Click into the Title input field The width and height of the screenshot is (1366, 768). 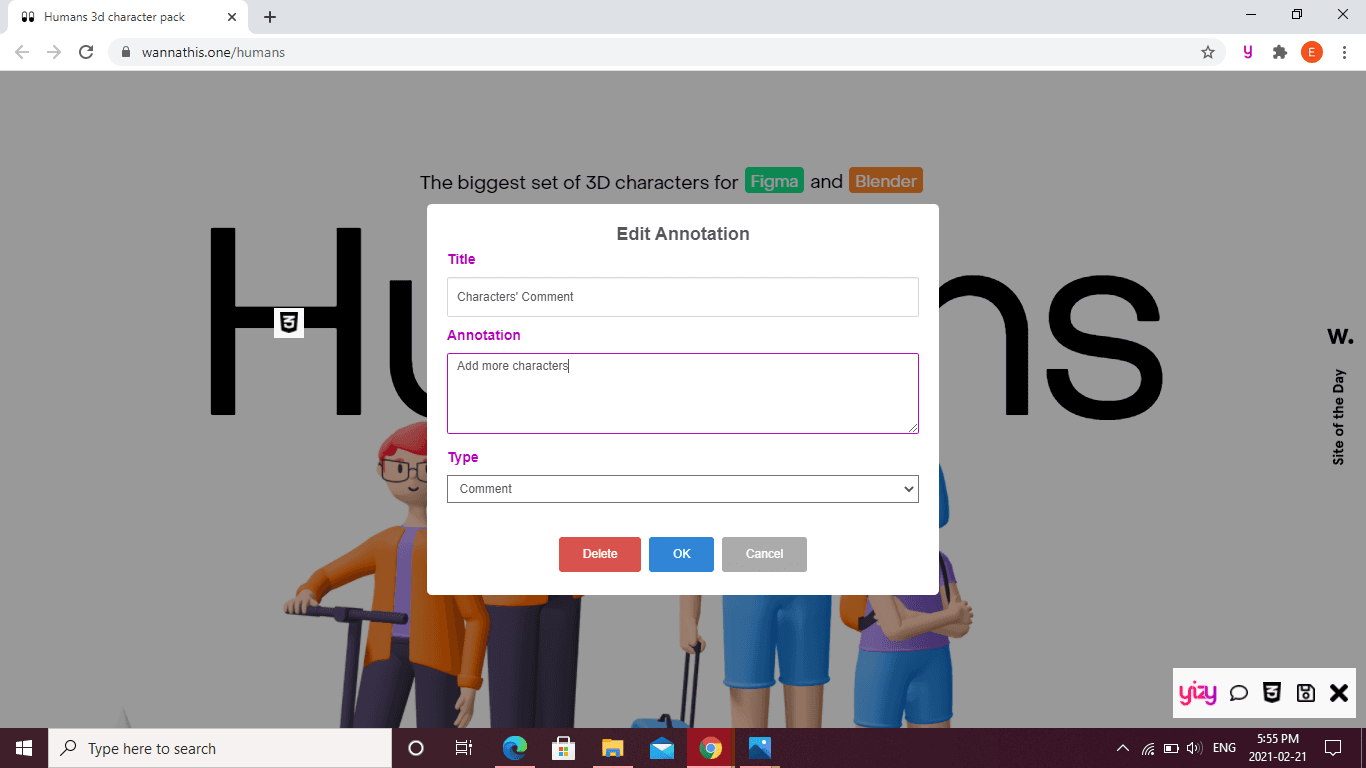(x=682, y=297)
